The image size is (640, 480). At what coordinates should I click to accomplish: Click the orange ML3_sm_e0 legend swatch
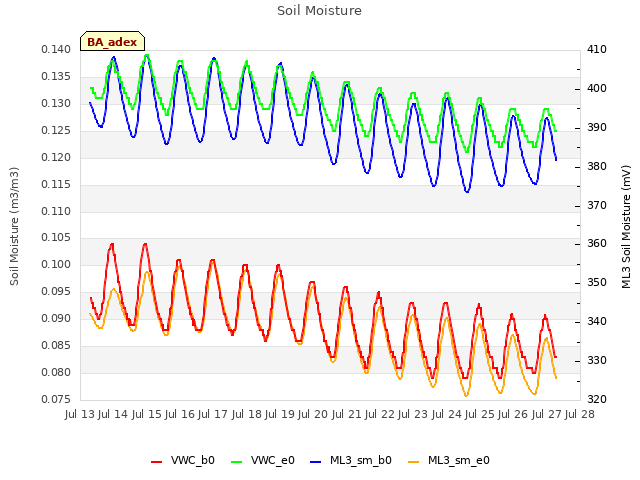pos(413,462)
